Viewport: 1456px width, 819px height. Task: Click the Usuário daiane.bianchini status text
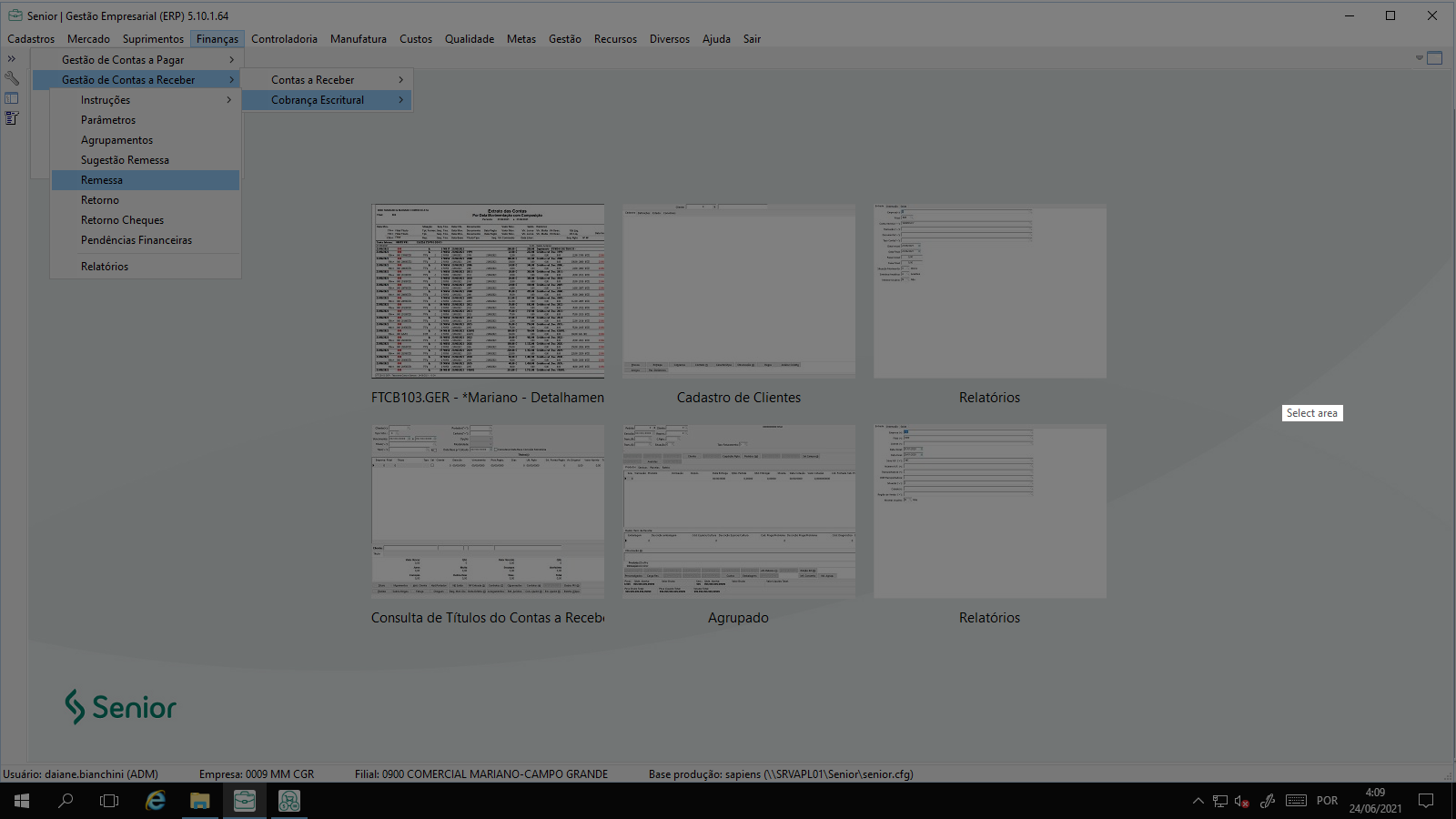click(x=80, y=774)
